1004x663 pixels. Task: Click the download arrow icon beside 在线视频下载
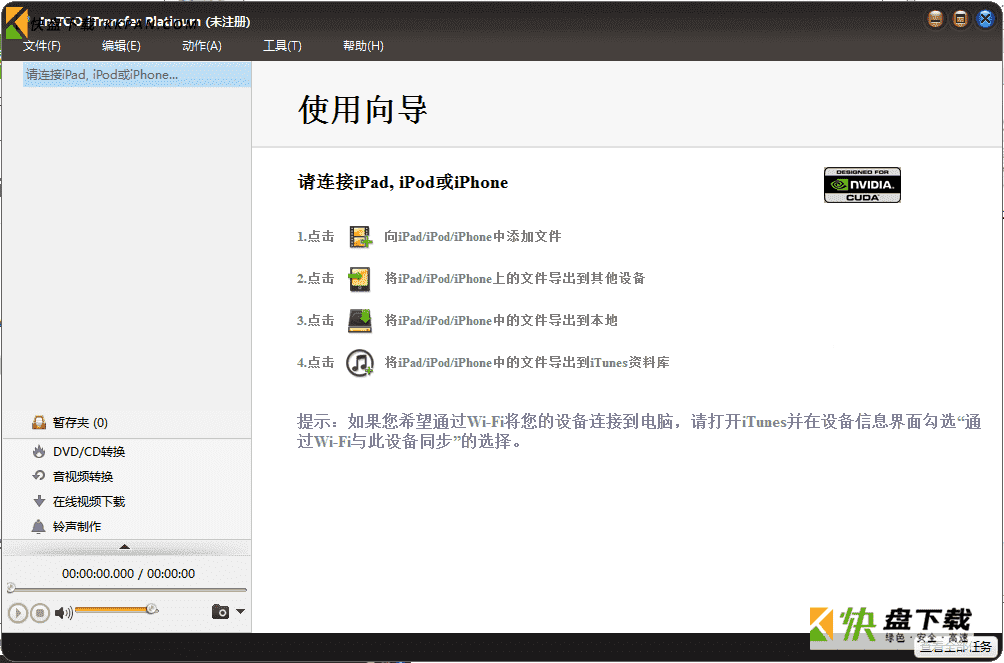(x=39, y=501)
